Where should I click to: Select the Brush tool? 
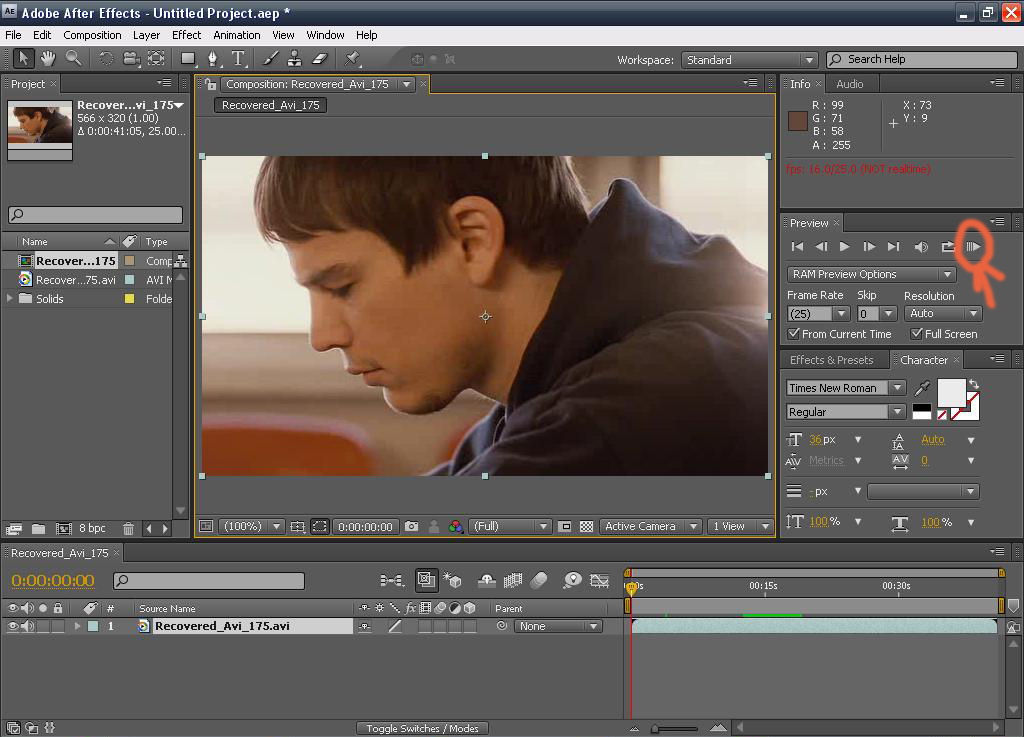pos(270,59)
